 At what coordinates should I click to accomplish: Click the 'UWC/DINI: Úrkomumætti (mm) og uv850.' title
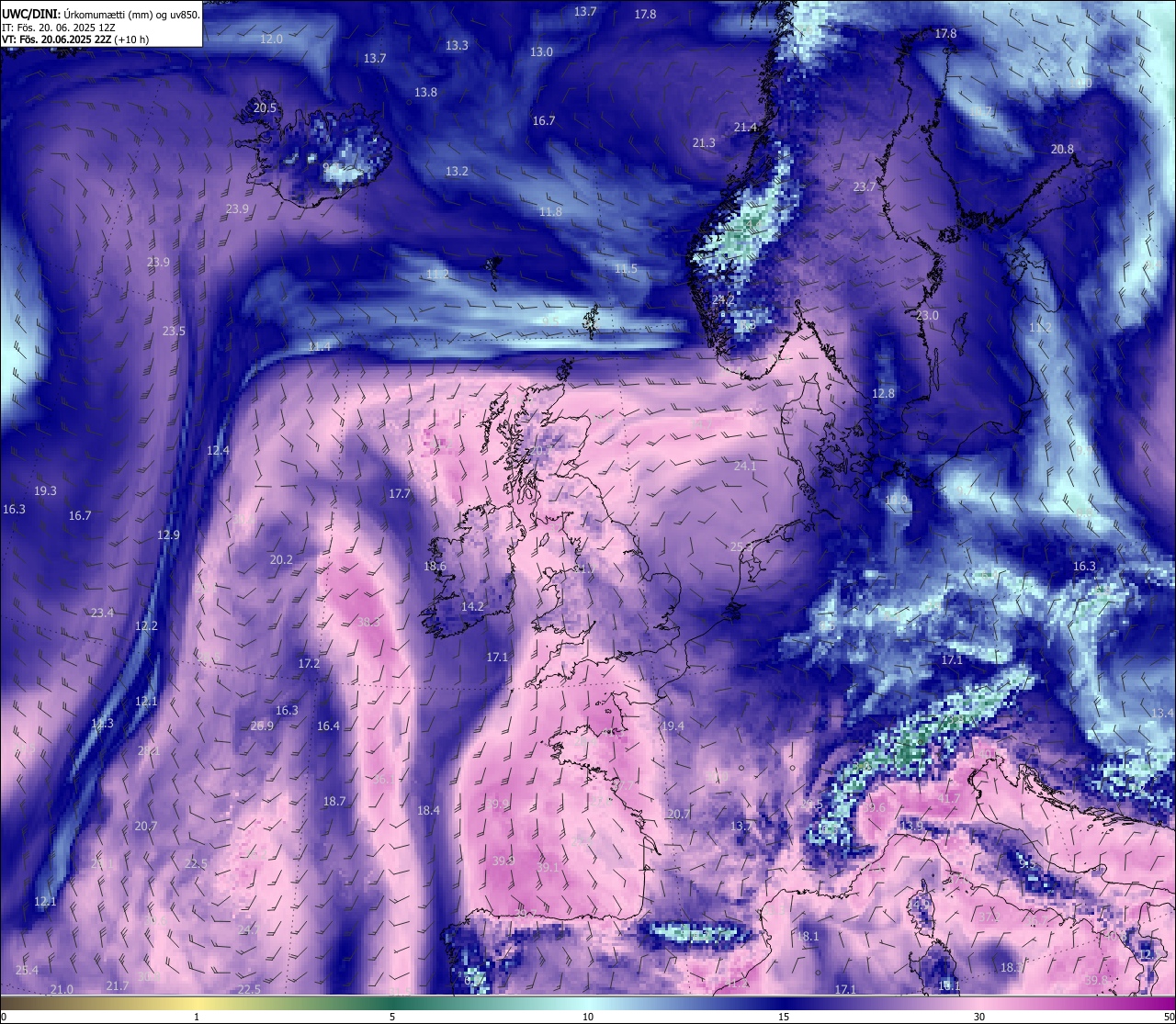click(x=101, y=14)
